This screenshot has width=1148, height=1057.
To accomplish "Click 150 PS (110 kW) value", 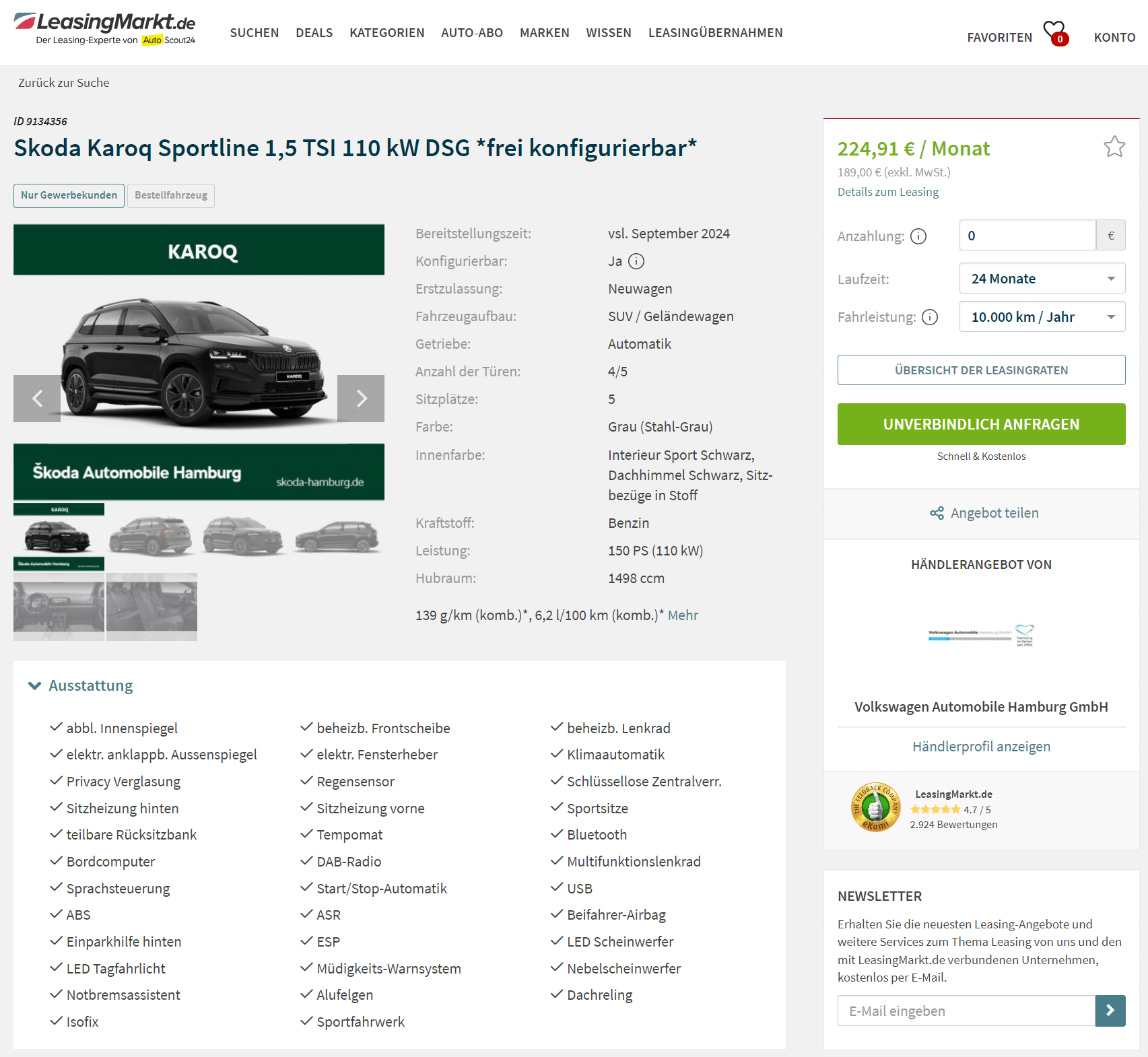I will [x=655, y=551].
